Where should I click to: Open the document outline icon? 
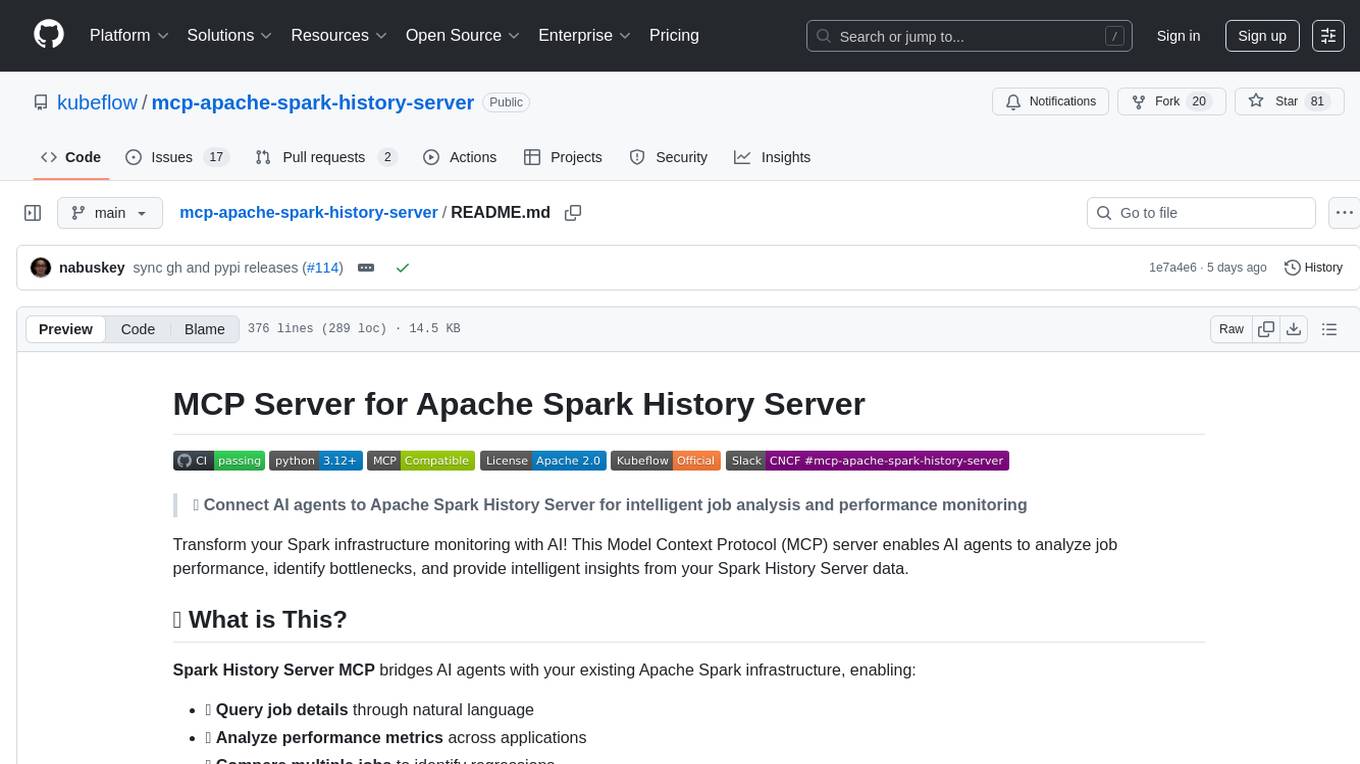coord(1329,329)
